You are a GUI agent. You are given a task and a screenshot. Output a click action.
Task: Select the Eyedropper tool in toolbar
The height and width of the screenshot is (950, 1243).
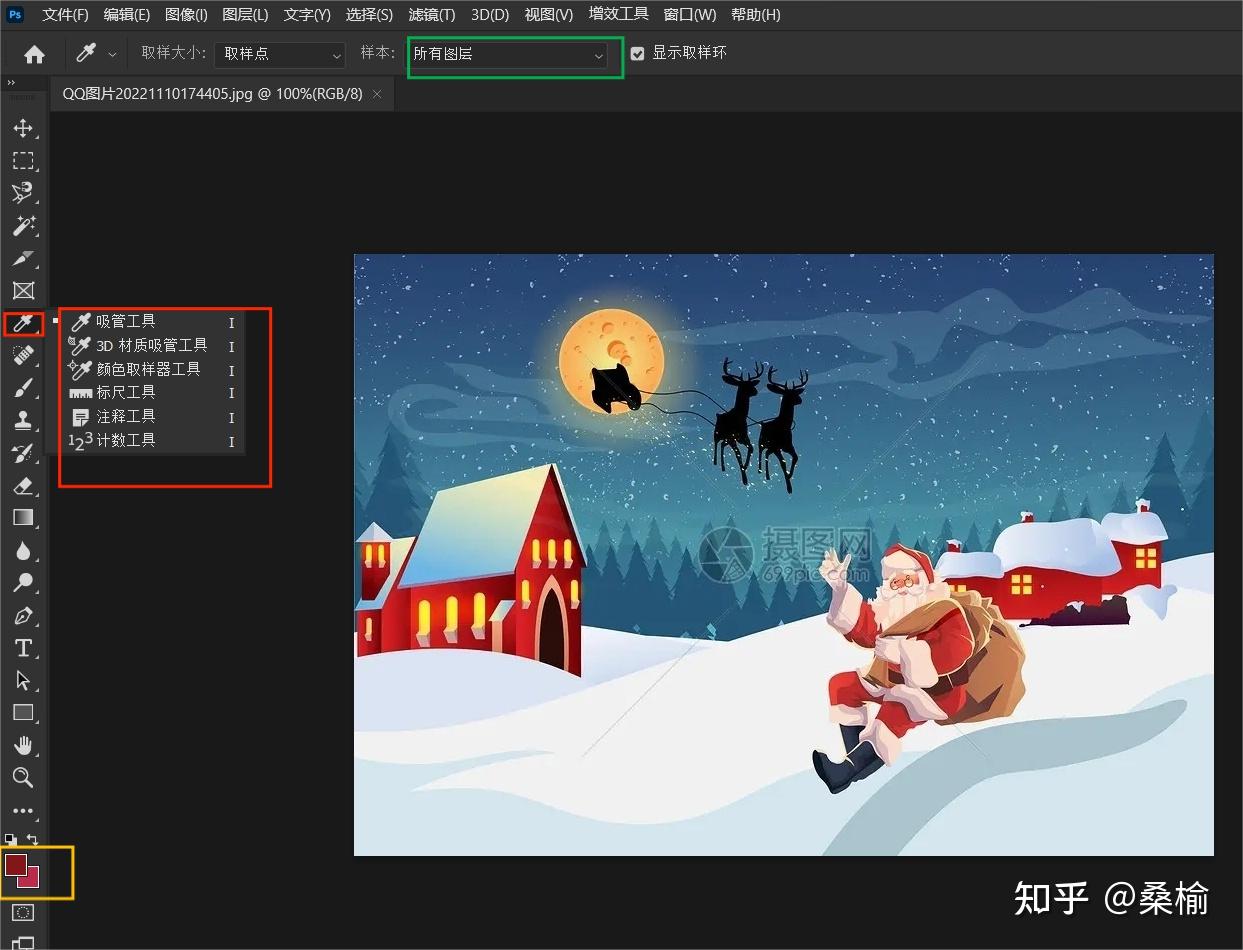coord(23,323)
